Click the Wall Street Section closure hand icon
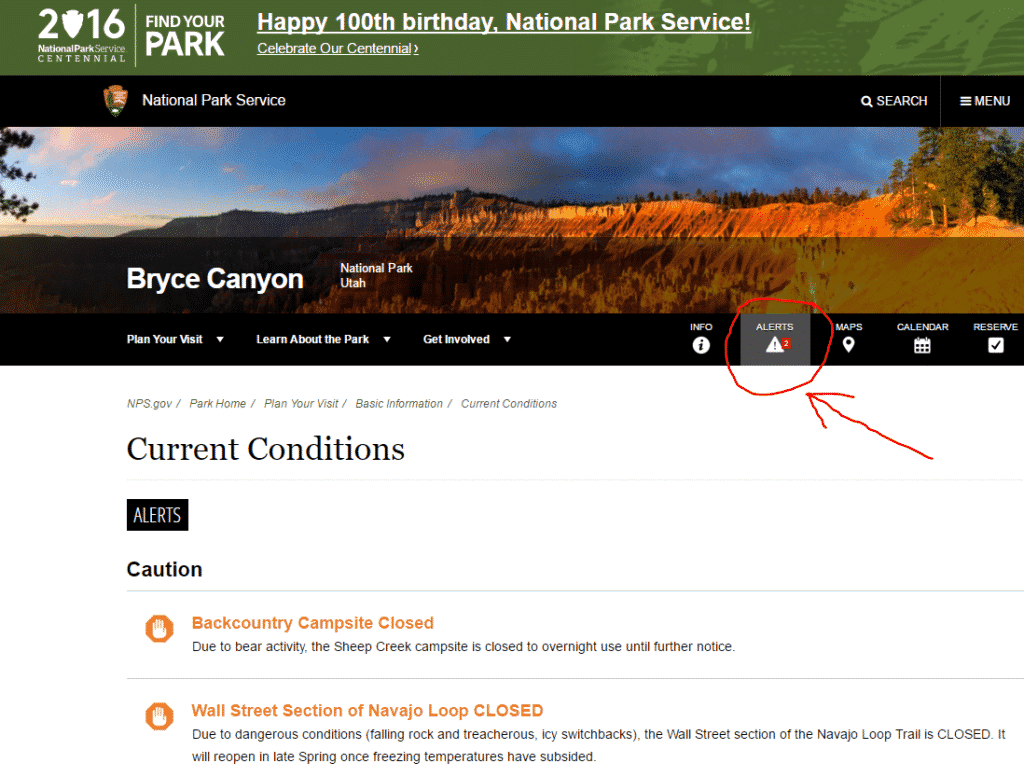Screen dimensions: 1024x777 click(x=159, y=716)
